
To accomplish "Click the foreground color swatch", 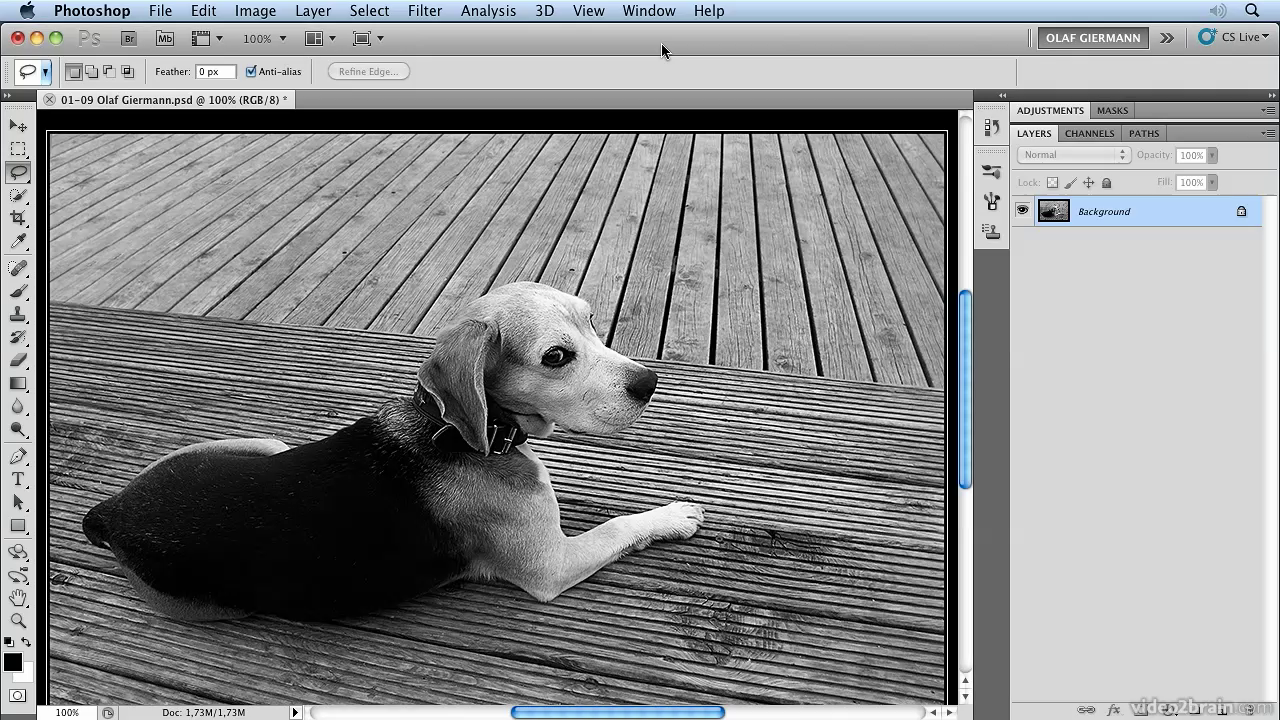I will (12, 662).
